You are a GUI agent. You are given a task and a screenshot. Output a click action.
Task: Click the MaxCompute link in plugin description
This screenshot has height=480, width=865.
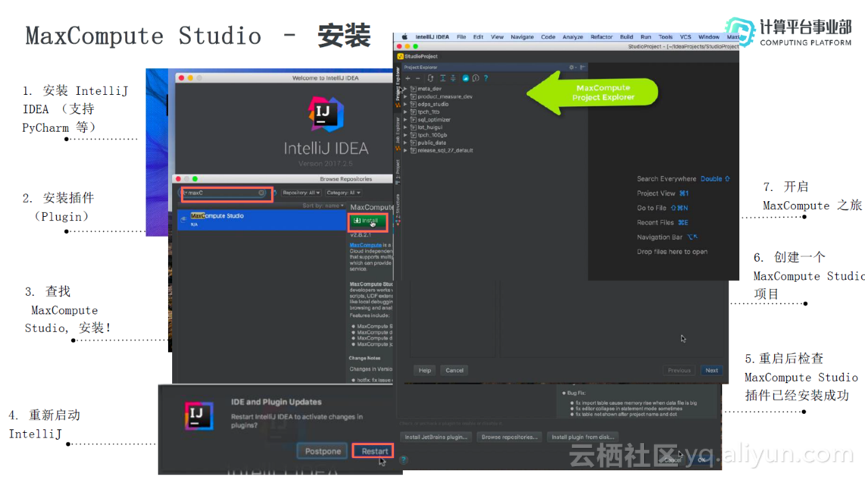click(x=365, y=245)
